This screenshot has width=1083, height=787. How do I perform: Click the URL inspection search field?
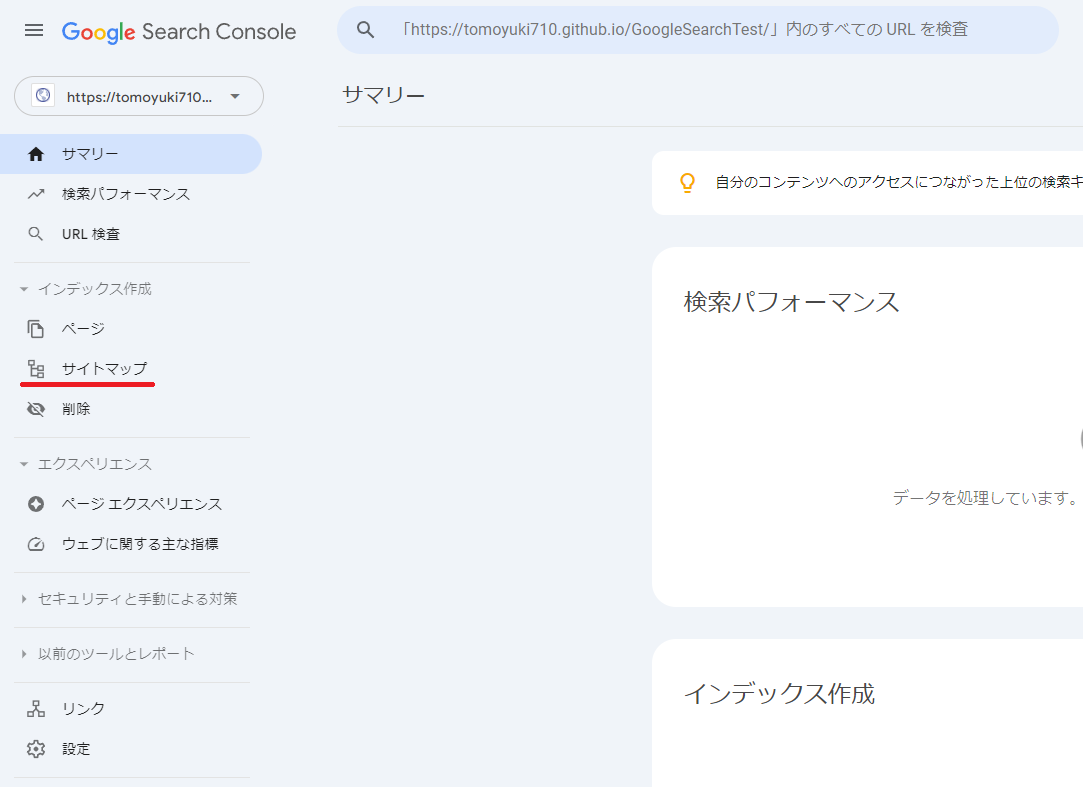(700, 29)
